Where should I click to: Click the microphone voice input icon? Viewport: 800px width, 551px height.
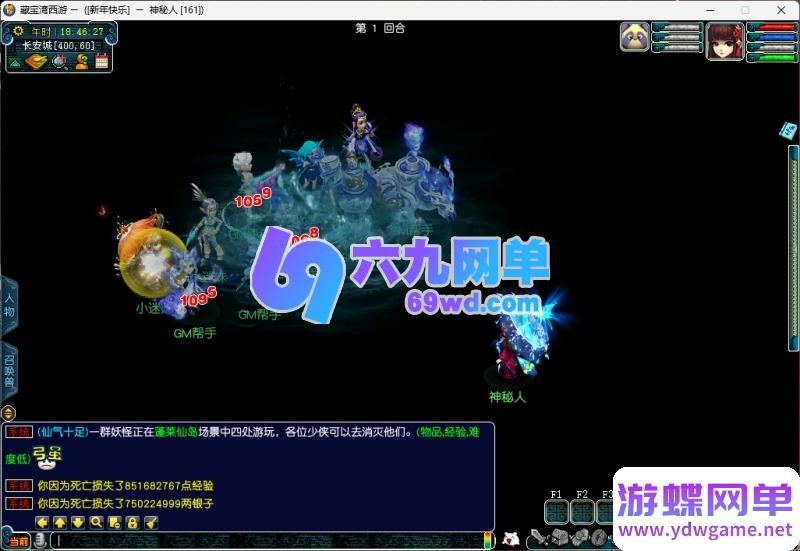click(40, 541)
